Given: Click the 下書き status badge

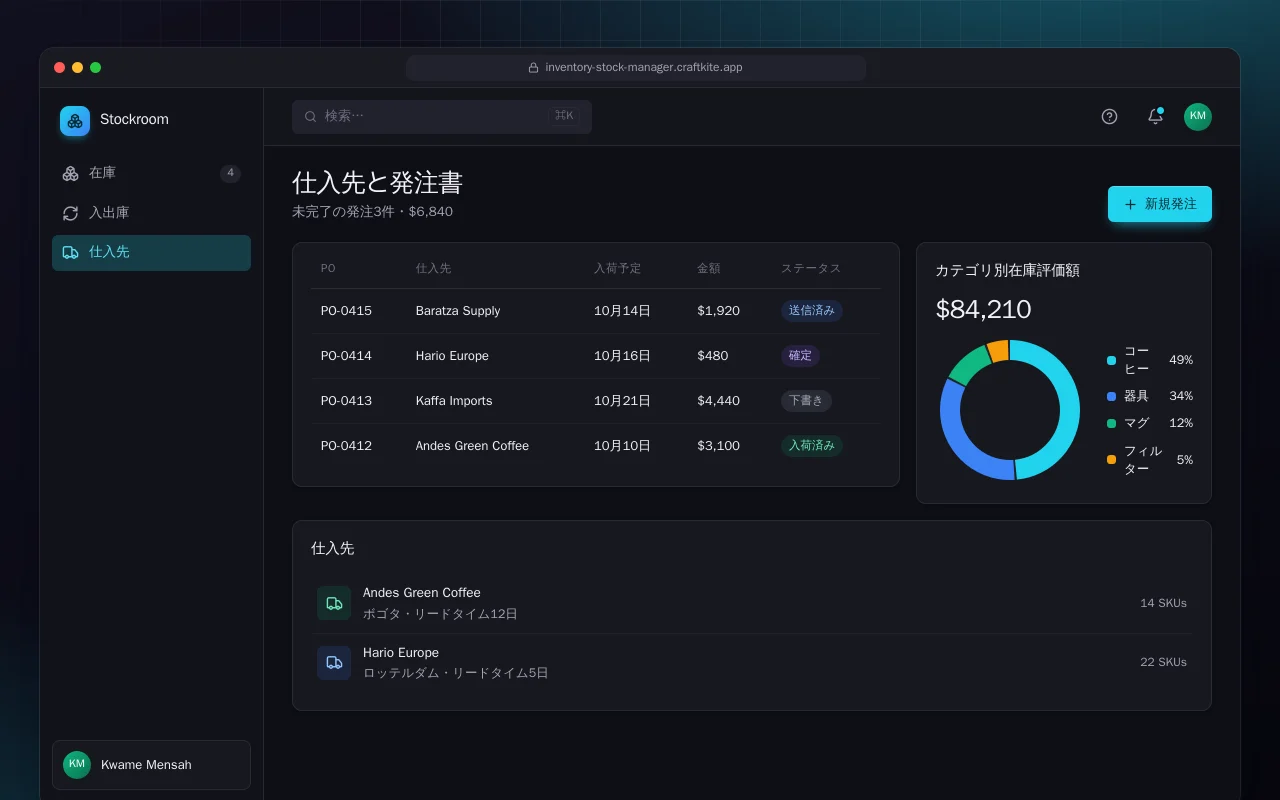Looking at the screenshot, I should (806, 401).
